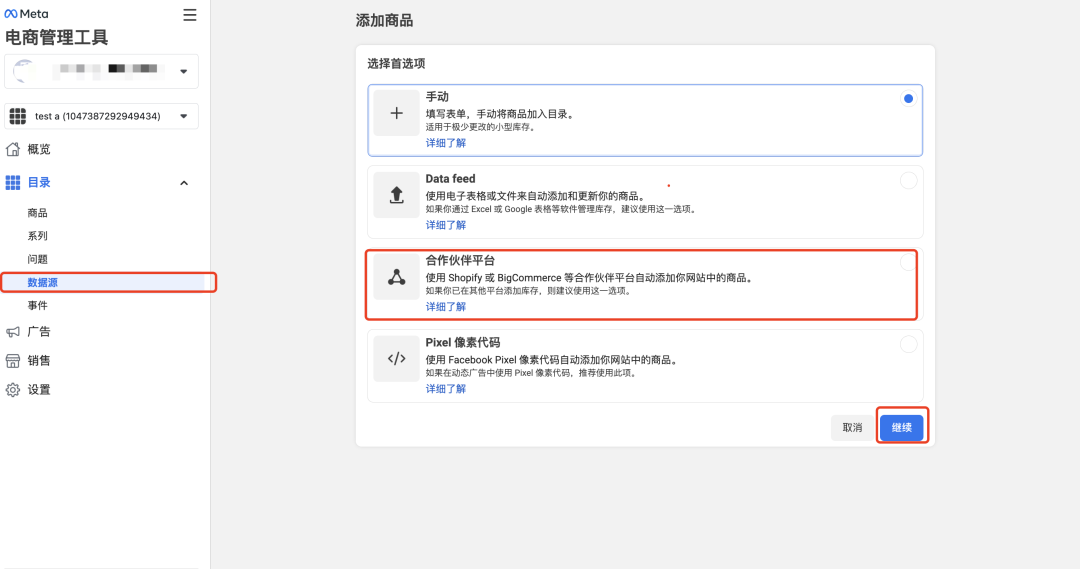The image size is (1080, 569).
Task: Click the 选择首选项 heading
Action: [x=396, y=63]
